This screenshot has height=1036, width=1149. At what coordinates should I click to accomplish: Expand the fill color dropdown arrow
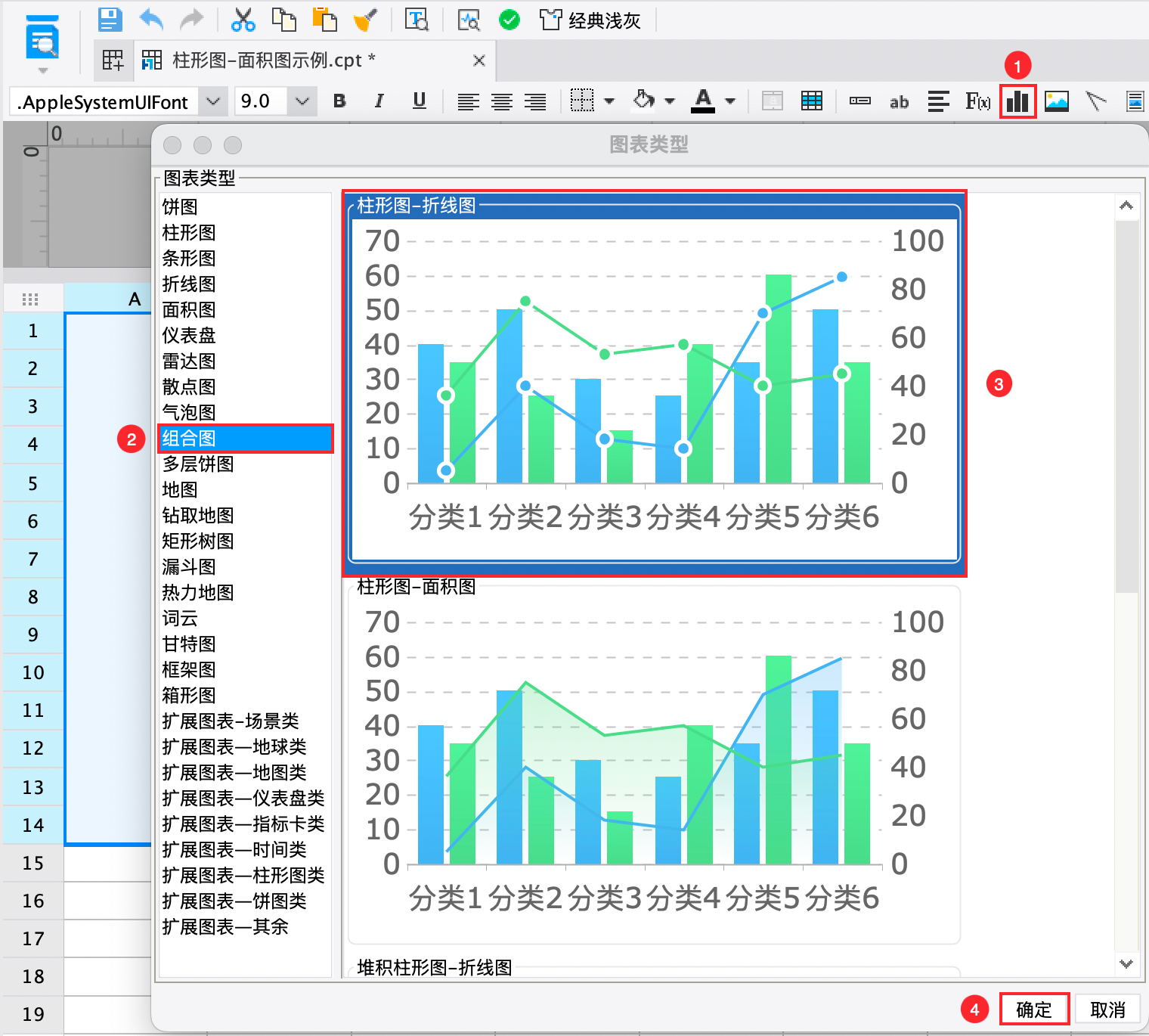click(669, 101)
